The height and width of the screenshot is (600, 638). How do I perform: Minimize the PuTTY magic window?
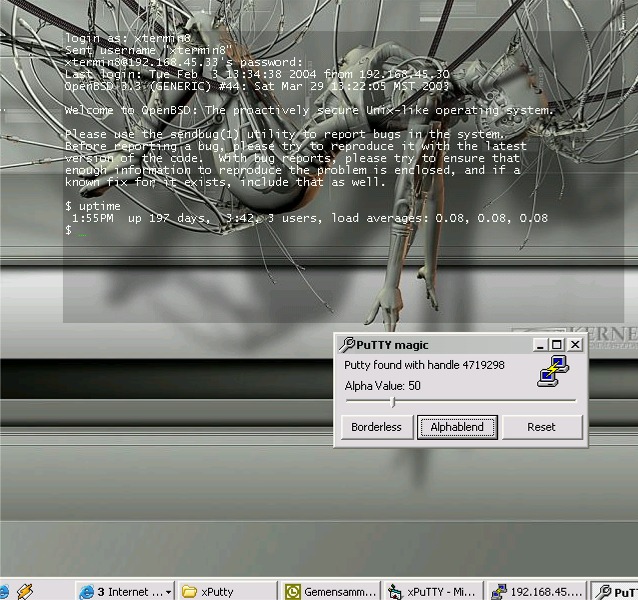tap(540, 345)
